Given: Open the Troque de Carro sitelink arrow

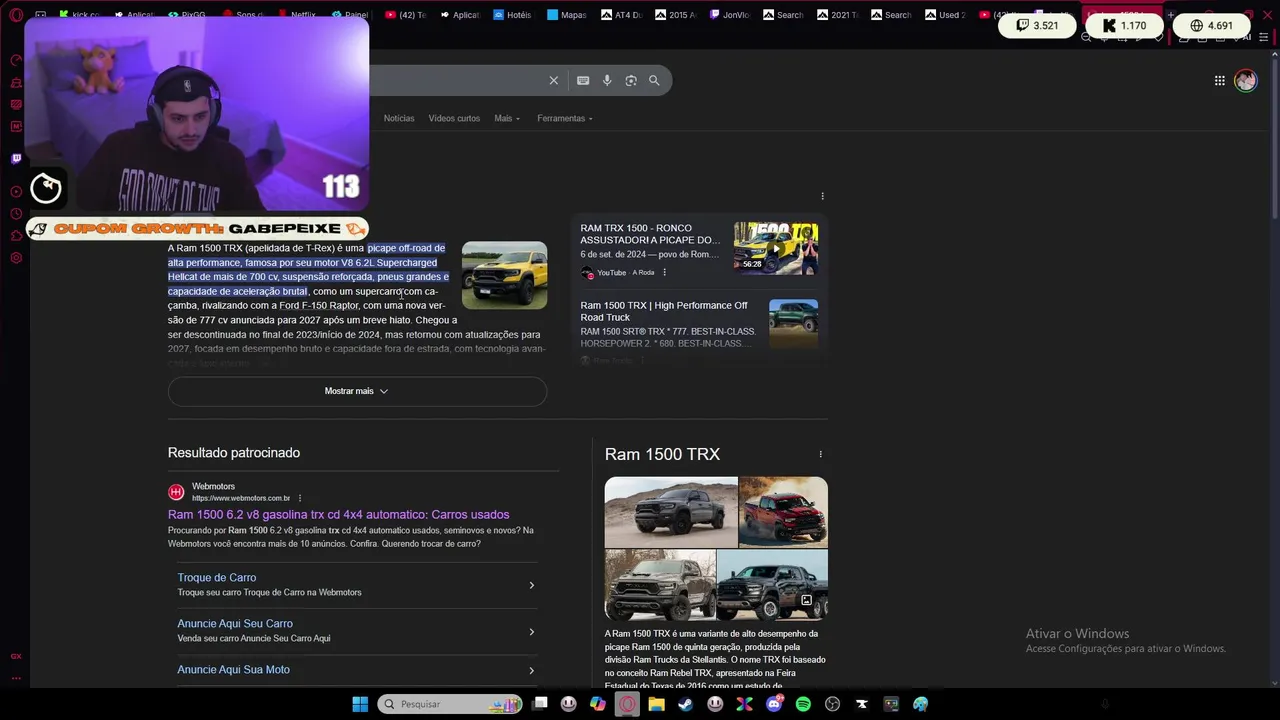Looking at the screenshot, I should tap(531, 585).
